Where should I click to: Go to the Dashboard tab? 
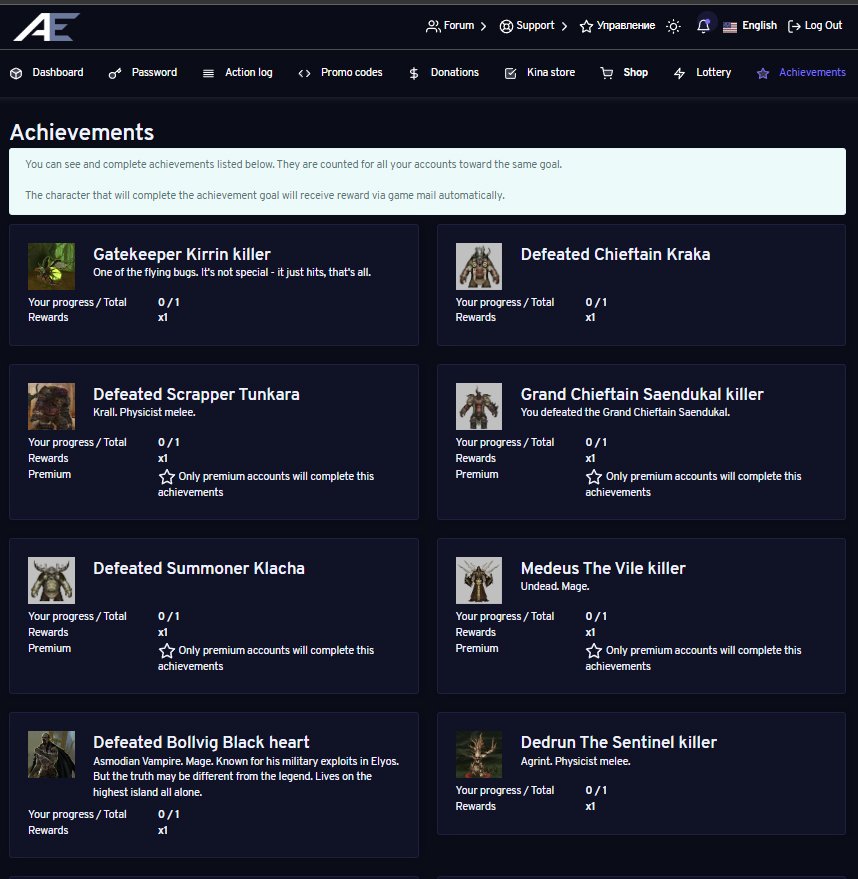[47, 73]
